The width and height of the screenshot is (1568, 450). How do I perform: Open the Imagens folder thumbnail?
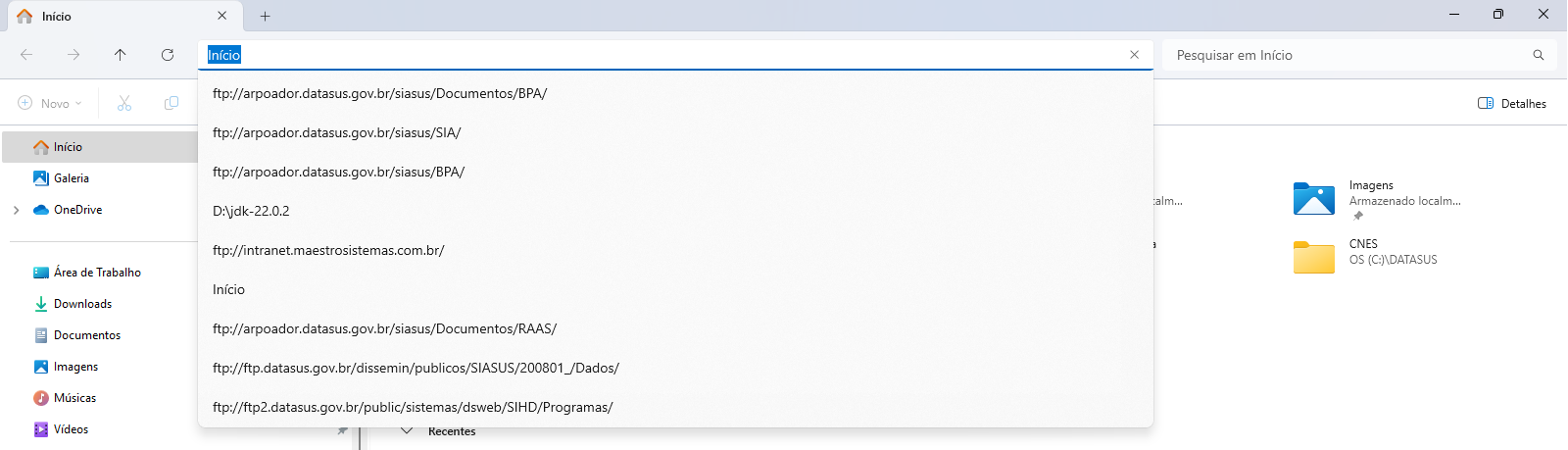tap(1313, 198)
